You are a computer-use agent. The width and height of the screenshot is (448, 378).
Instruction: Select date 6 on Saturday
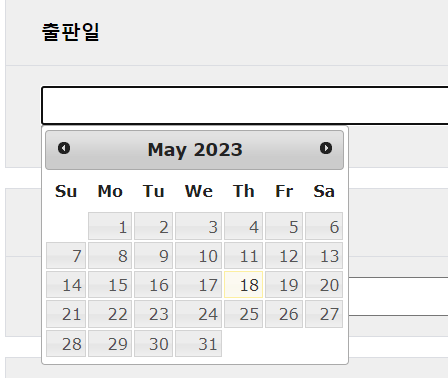pyautogui.click(x=324, y=226)
